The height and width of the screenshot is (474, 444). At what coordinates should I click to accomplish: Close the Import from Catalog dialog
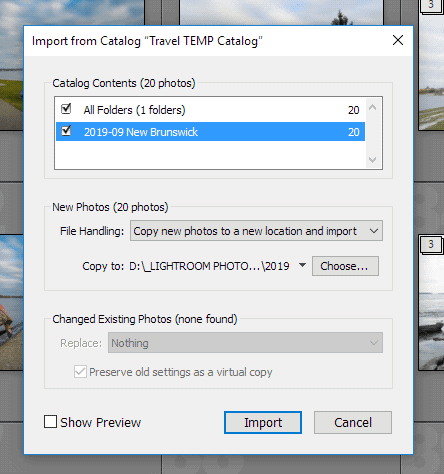(x=398, y=41)
